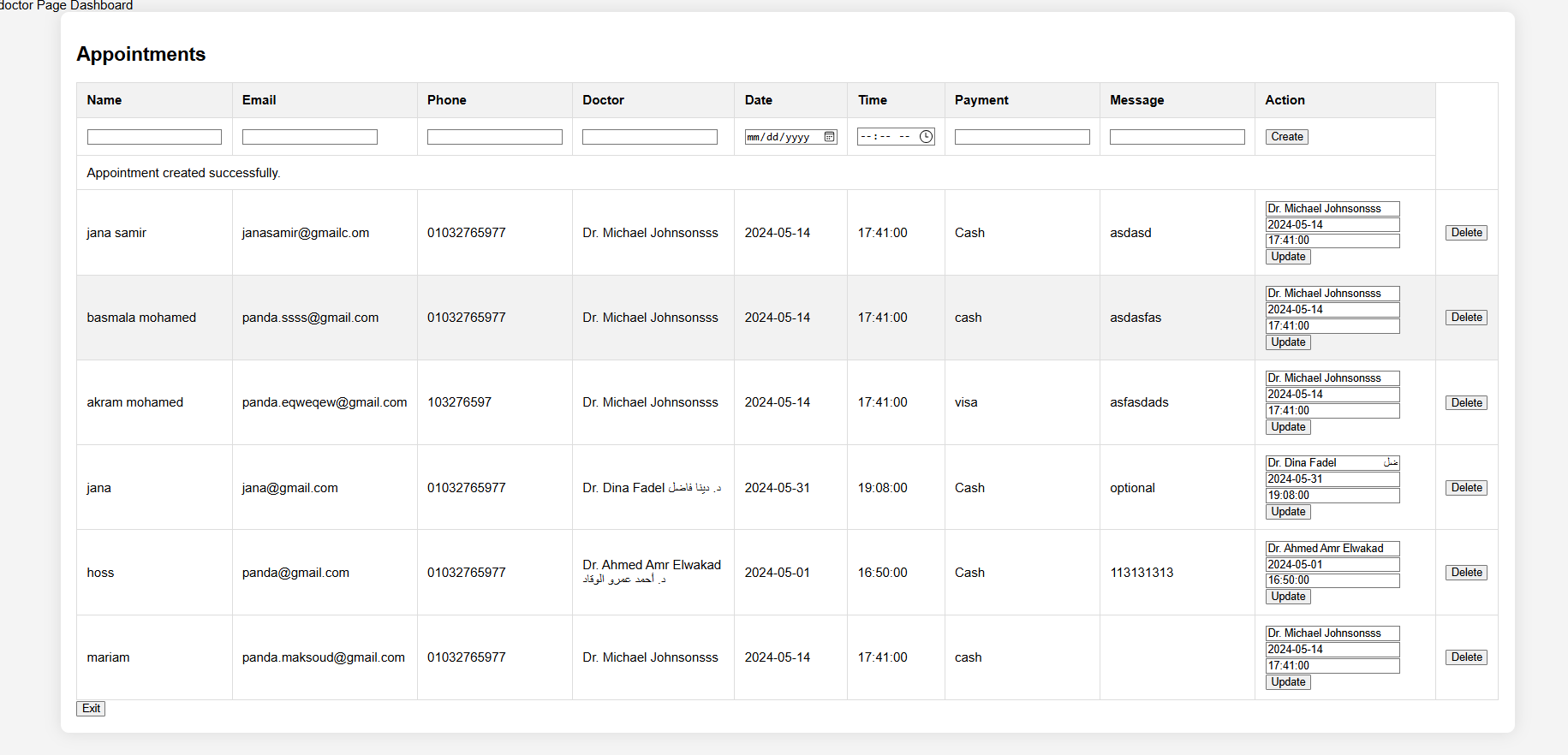Update akram mohamed's appointment

[1288, 427]
